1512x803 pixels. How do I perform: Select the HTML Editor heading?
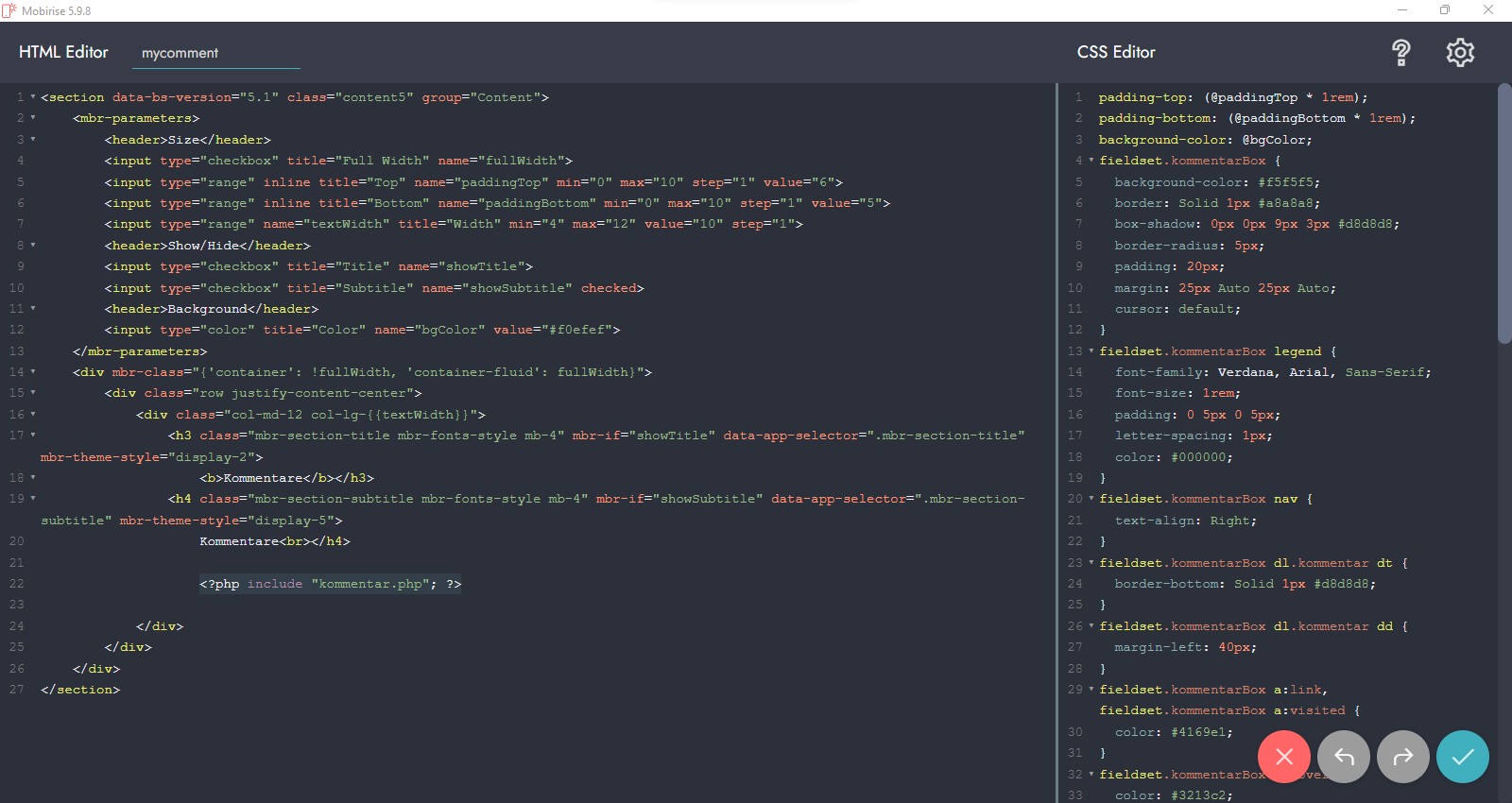(x=63, y=53)
